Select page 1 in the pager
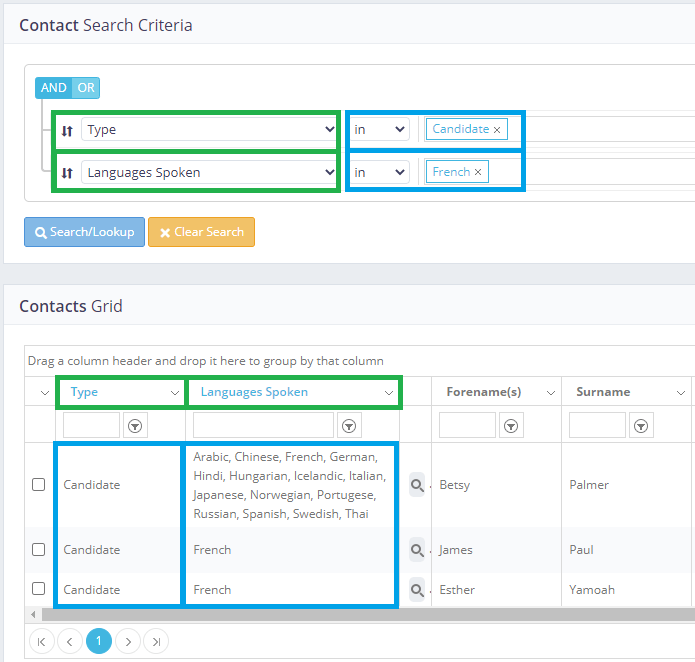695x662 pixels. pos(99,641)
